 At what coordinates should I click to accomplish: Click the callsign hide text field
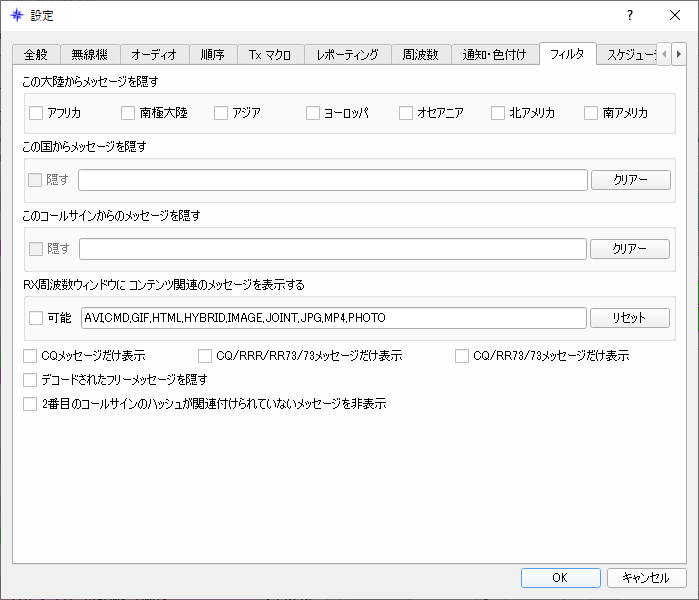(x=333, y=249)
